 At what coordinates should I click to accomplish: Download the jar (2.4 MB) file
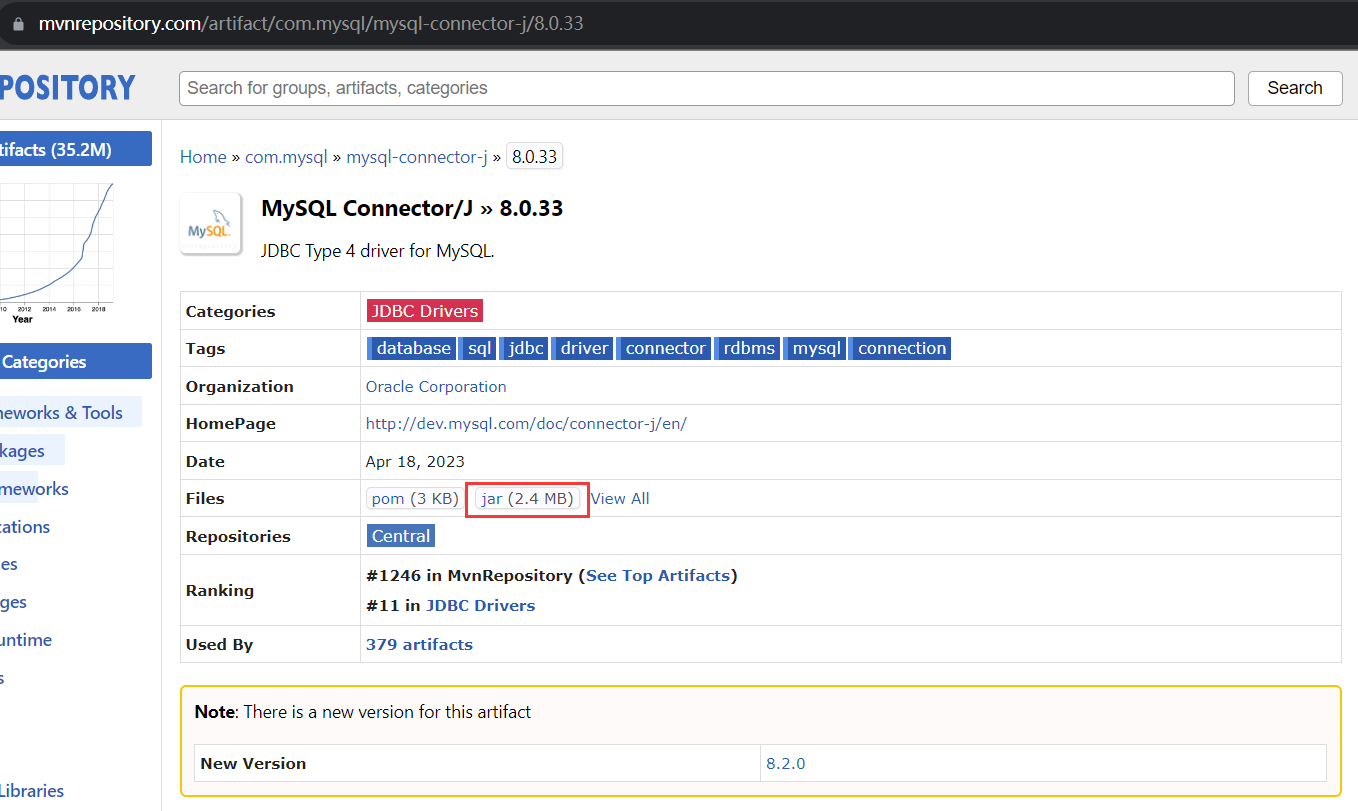click(x=528, y=498)
